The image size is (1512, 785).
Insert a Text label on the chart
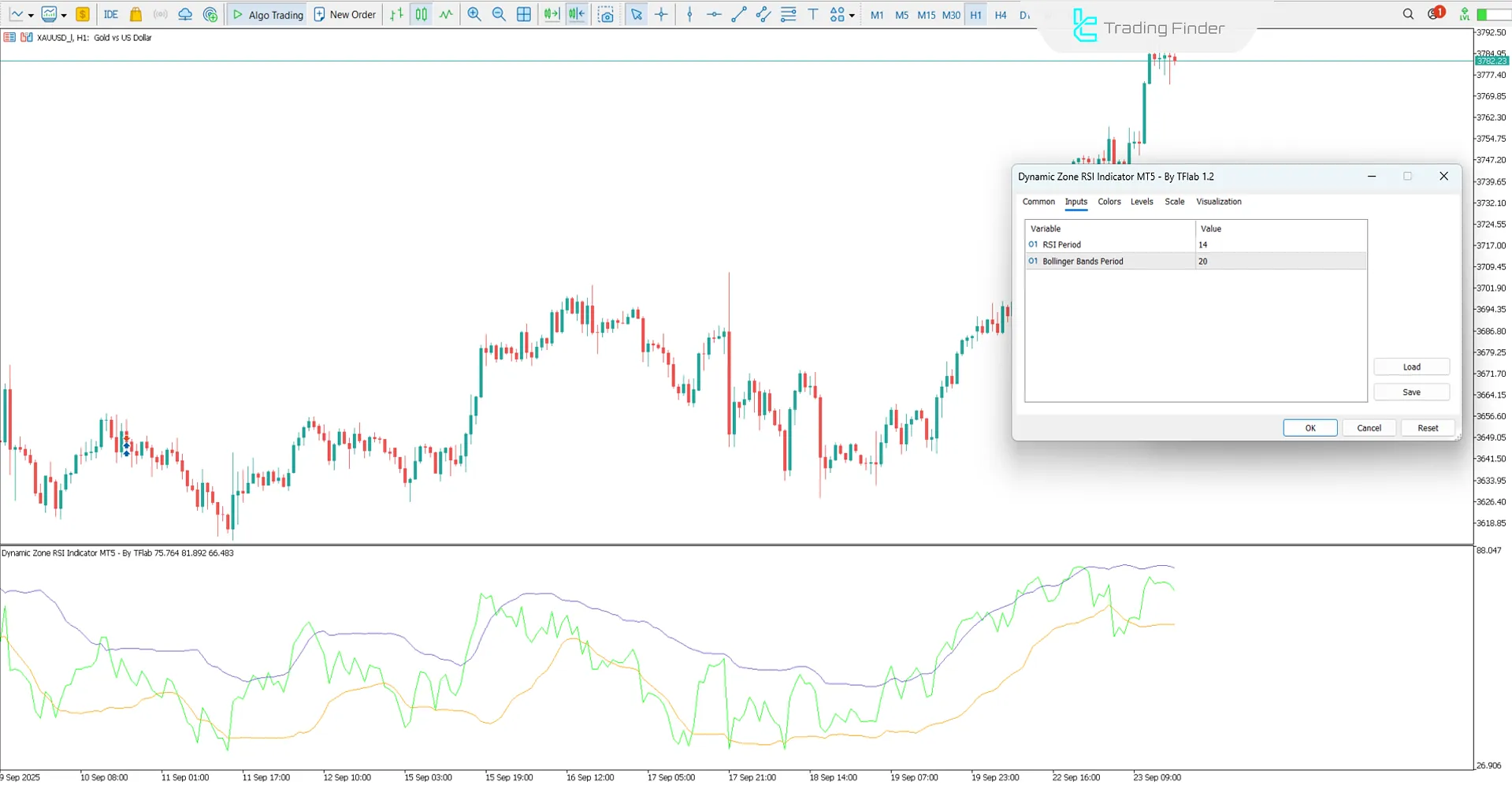point(813,14)
